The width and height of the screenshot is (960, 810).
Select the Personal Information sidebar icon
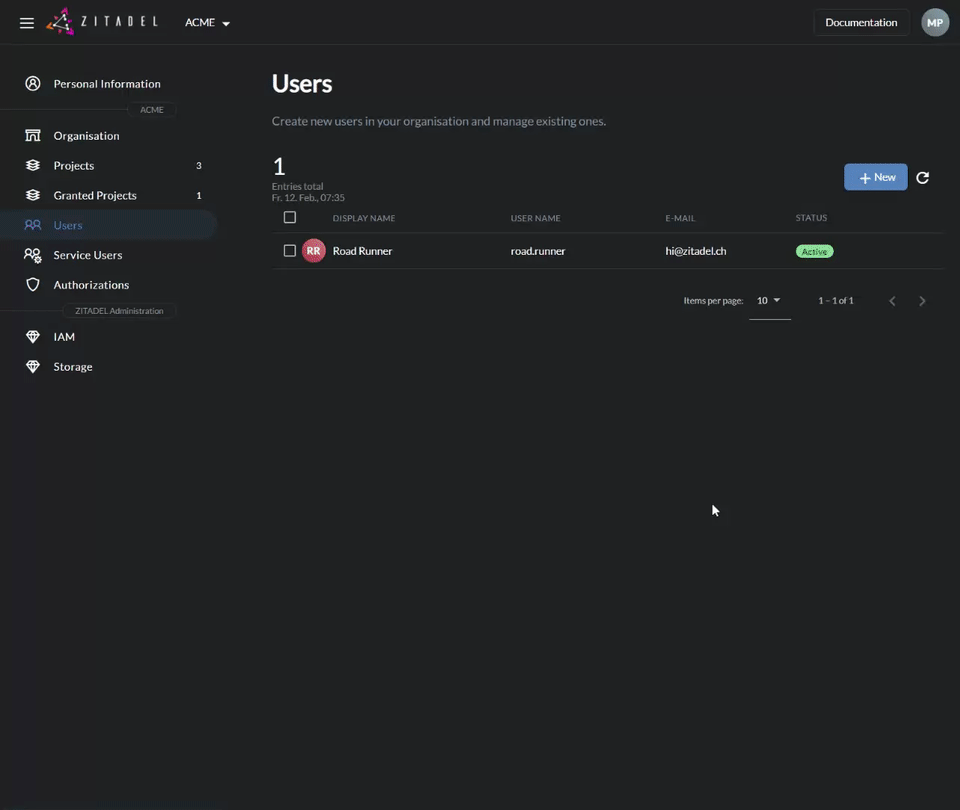31,82
